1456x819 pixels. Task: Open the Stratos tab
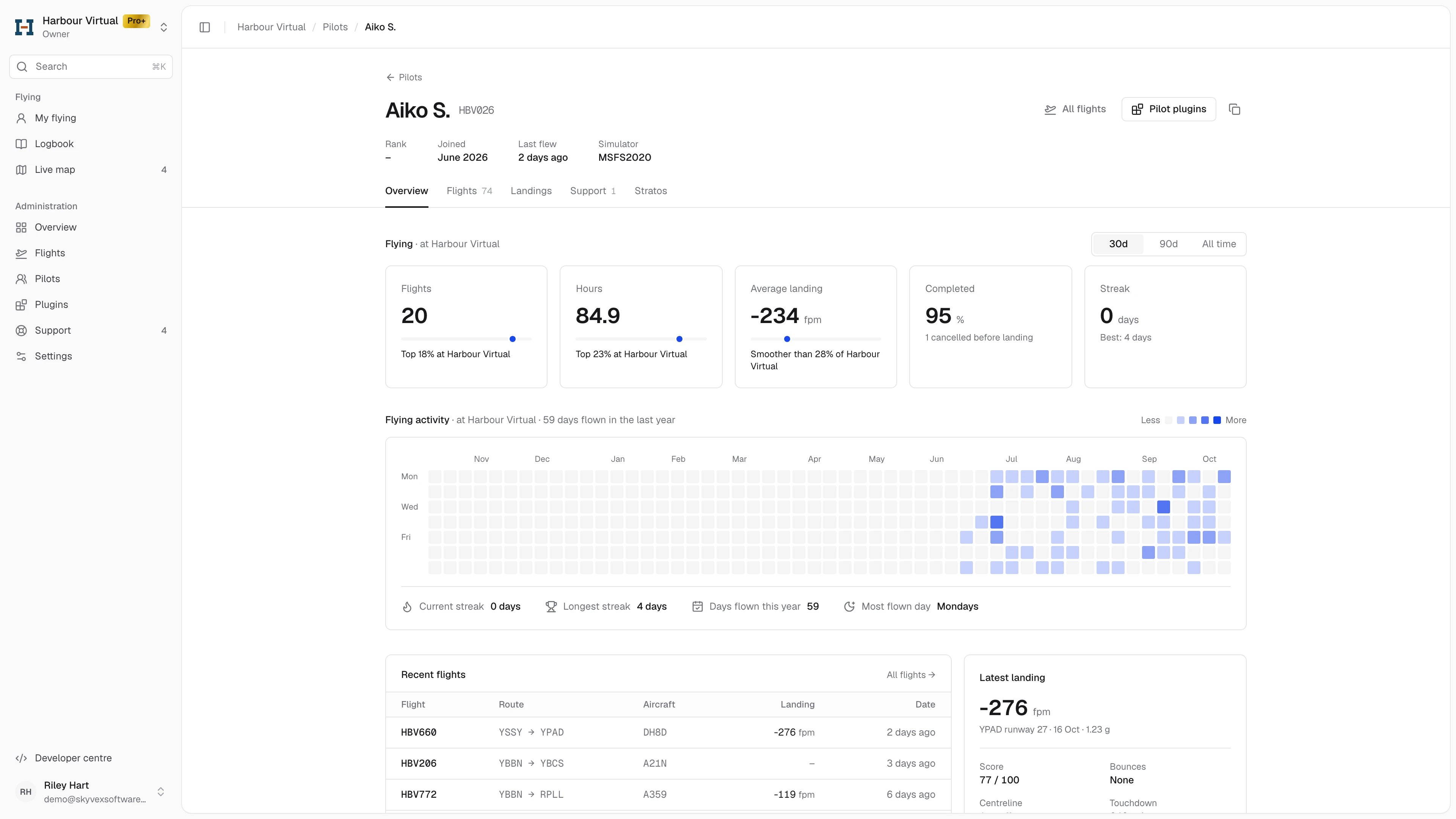[x=651, y=191]
